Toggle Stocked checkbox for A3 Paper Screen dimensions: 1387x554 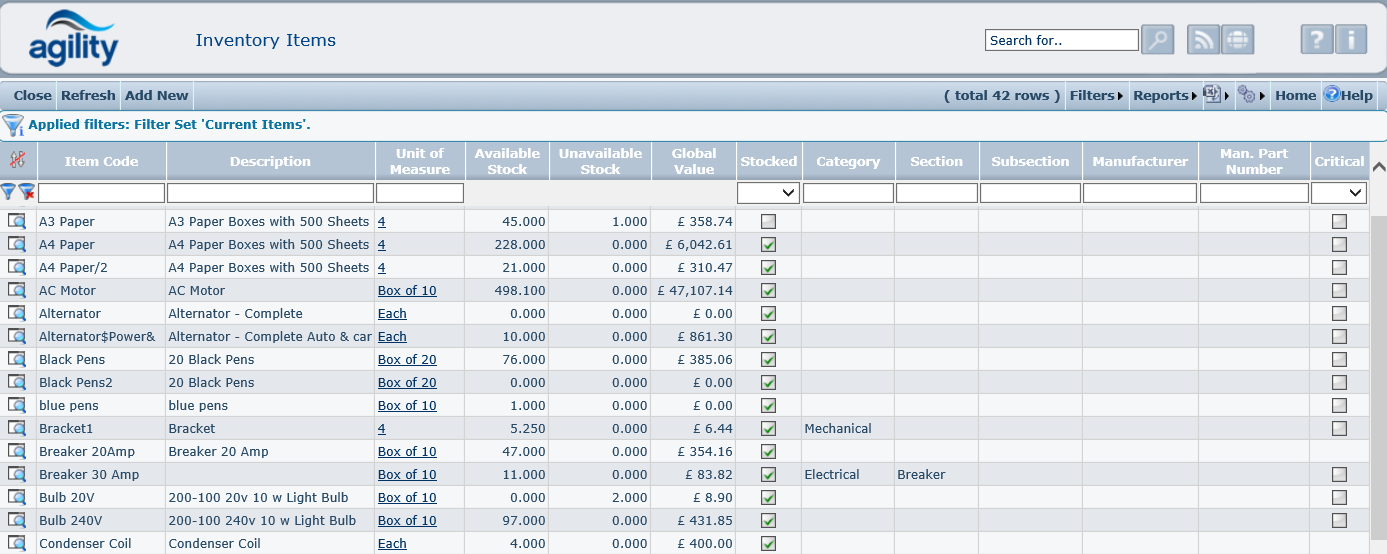pyautogui.click(x=768, y=221)
